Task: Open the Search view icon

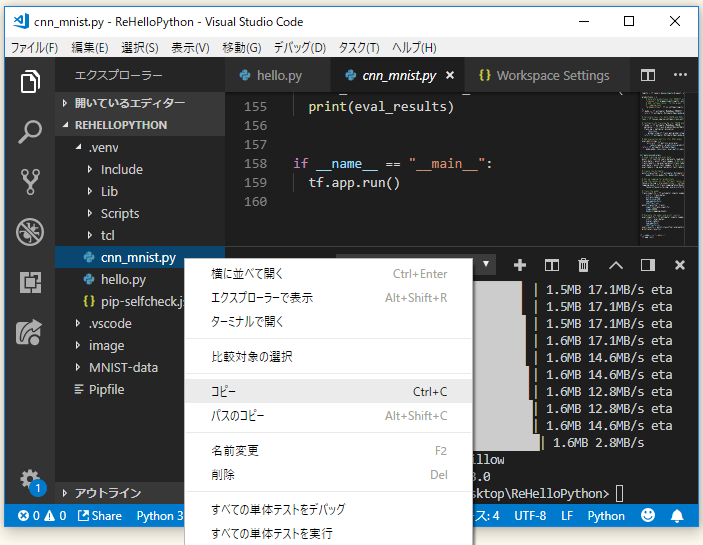Action: 30,132
